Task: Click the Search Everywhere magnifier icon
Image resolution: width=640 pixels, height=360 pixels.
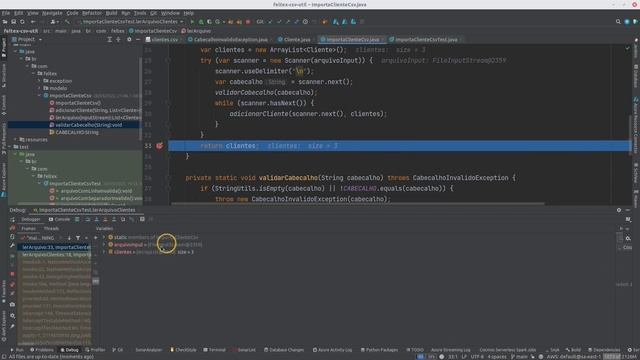Action: pos(618,22)
